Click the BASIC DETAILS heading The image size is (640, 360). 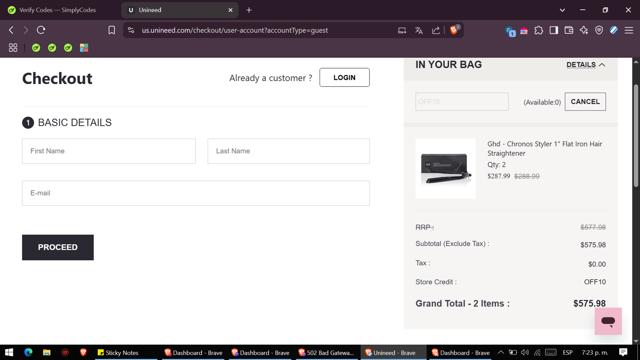click(x=75, y=122)
